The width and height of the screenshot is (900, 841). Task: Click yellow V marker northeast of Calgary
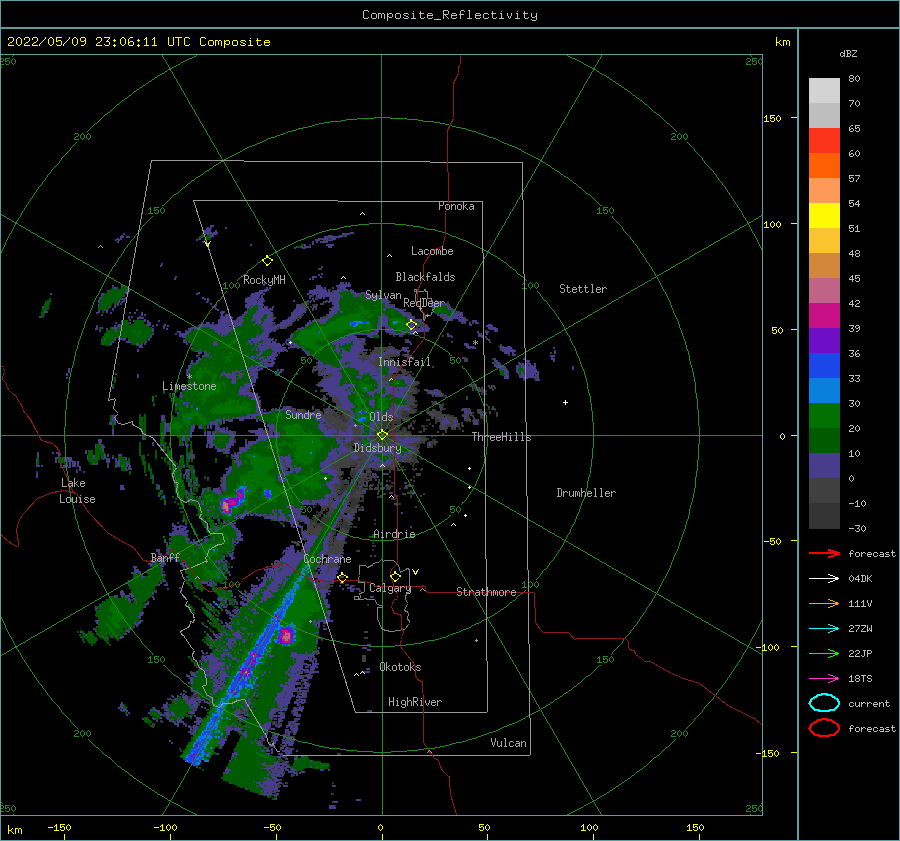(415, 572)
